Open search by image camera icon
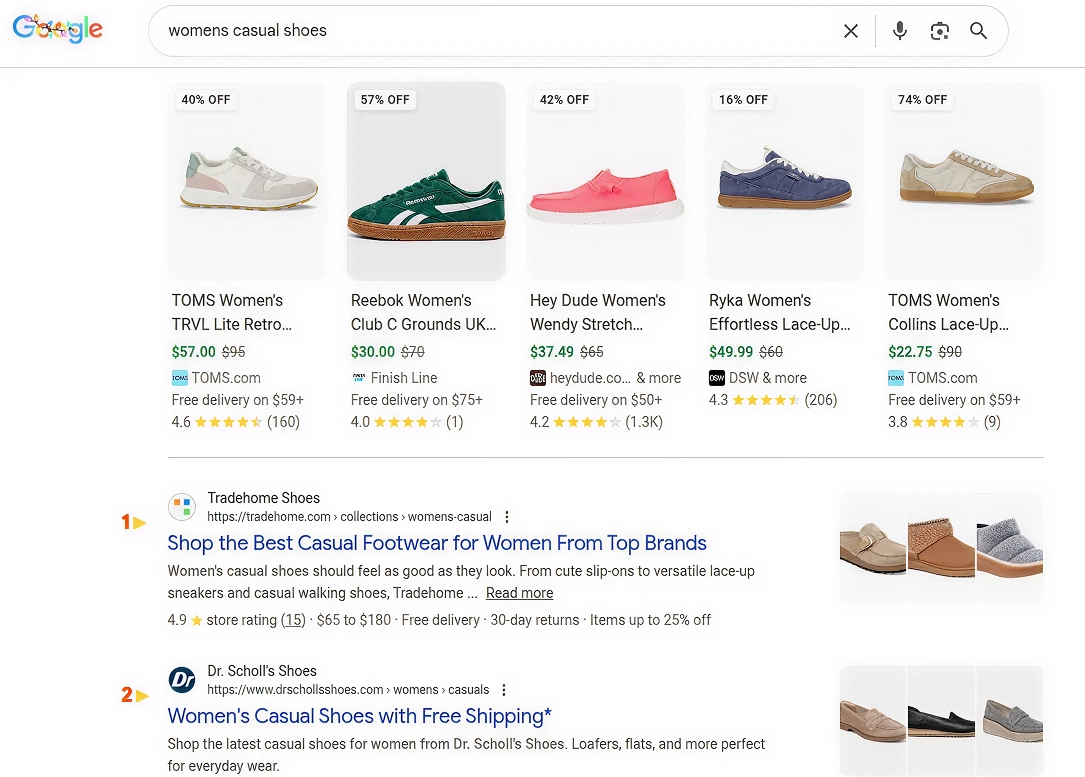The width and height of the screenshot is (1085, 777). [939, 31]
